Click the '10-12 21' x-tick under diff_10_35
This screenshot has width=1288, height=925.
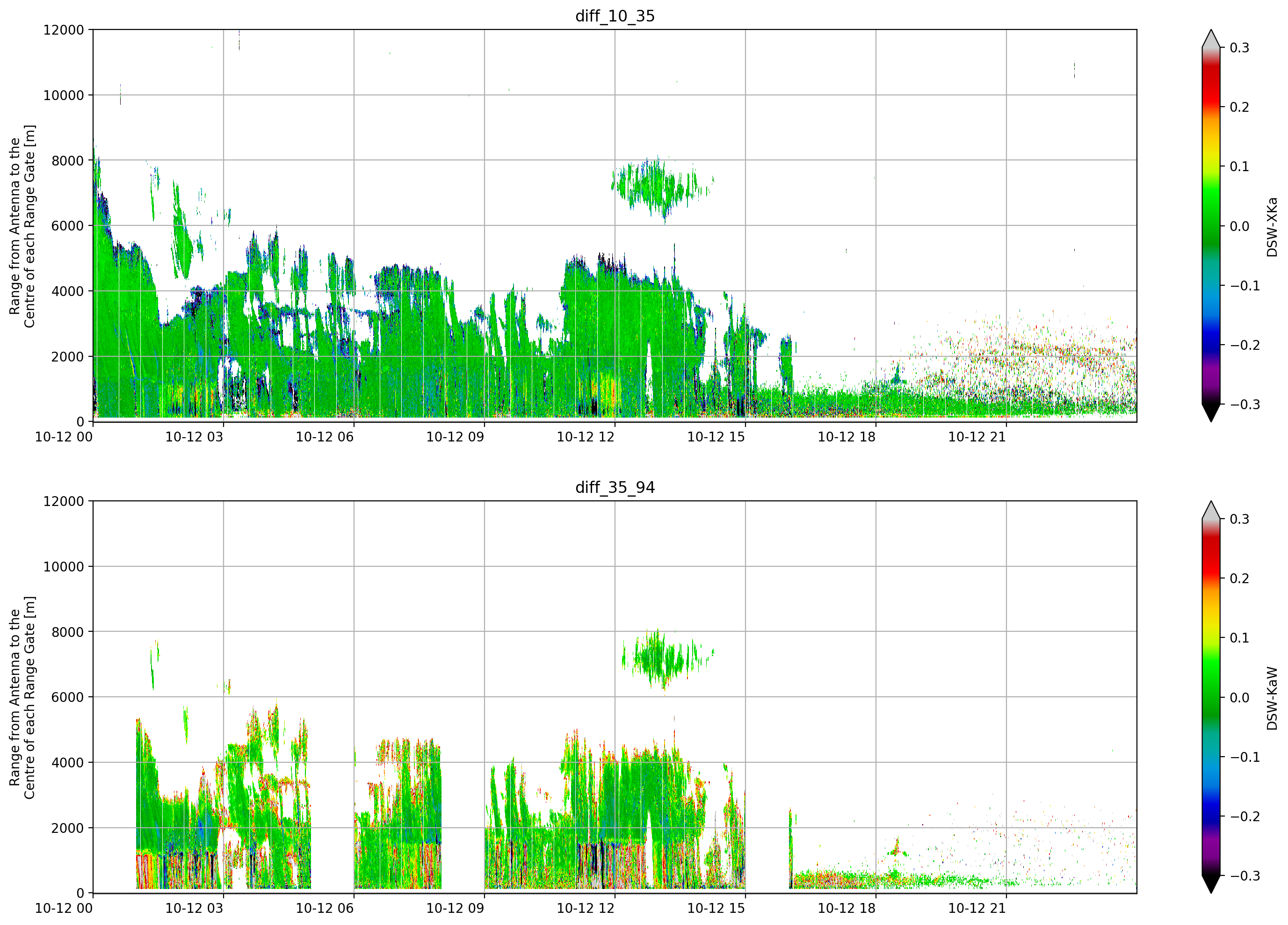point(977,437)
